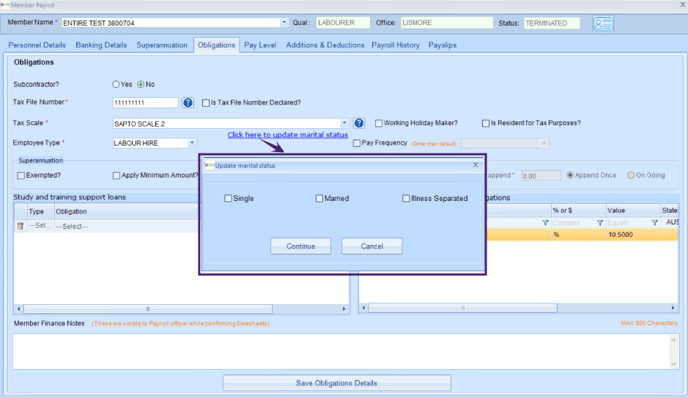Tick the Single marital status checkbox
Screen dimensions: 688x397
(x=228, y=198)
